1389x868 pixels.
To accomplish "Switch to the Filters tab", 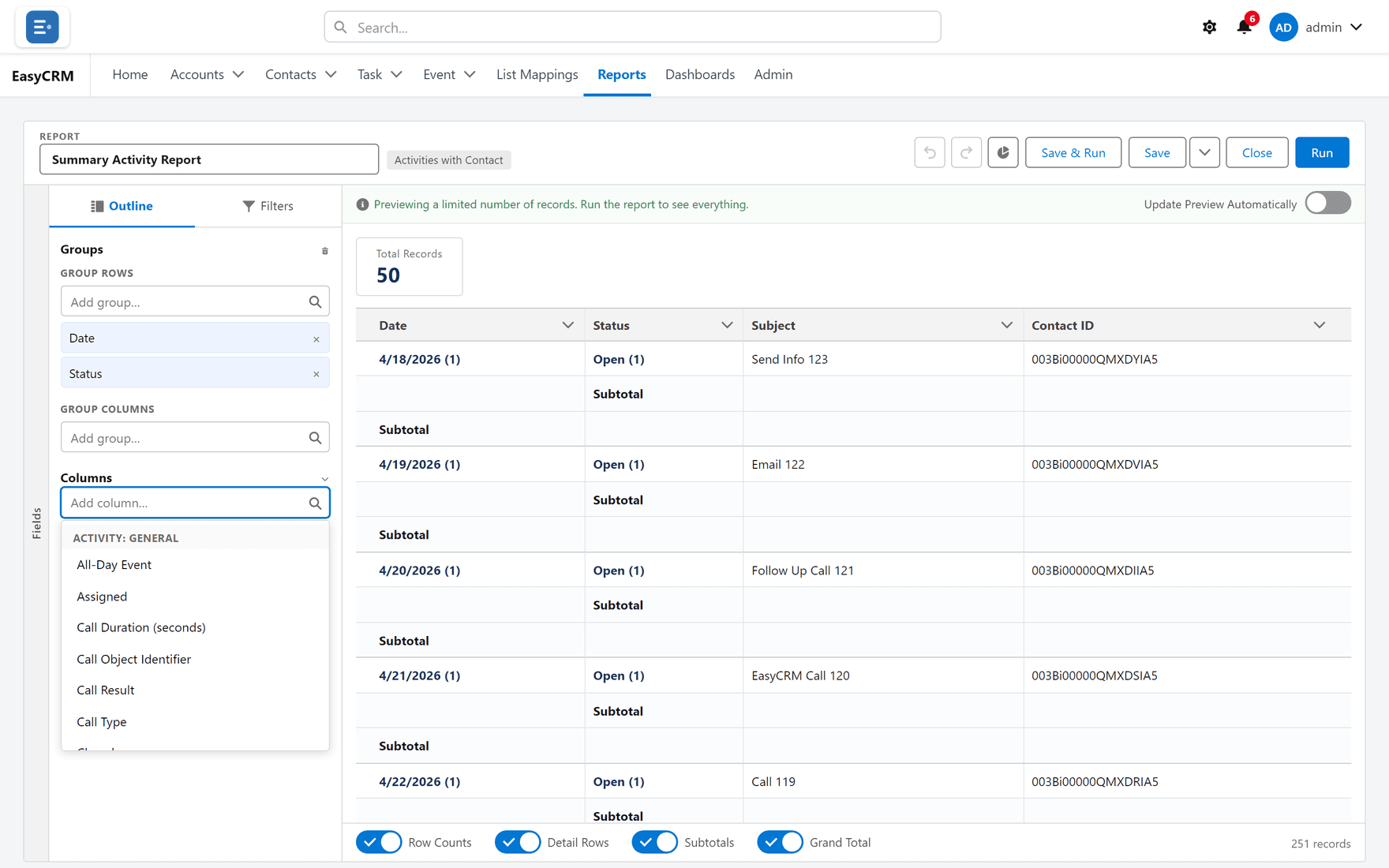I will click(268, 206).
